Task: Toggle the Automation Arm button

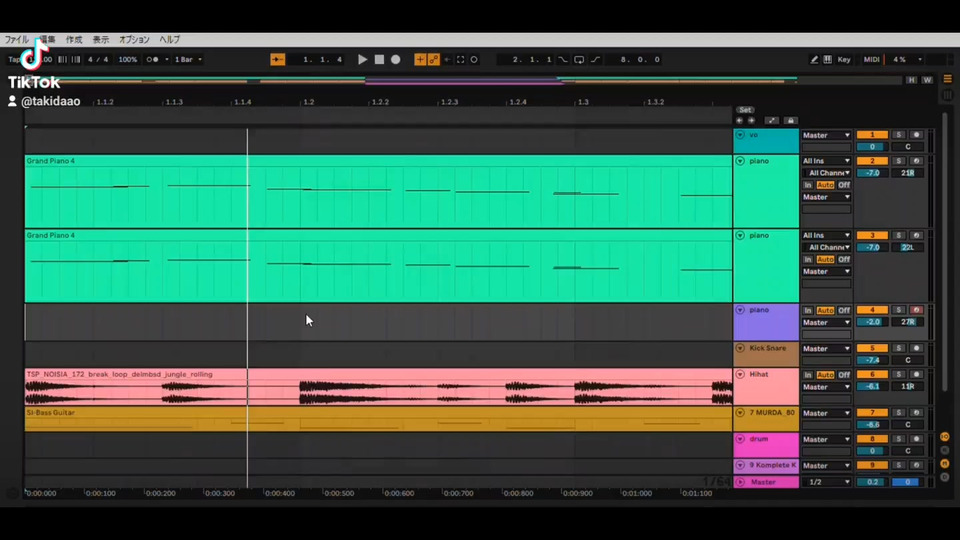Action: click(x=433, y=59)
